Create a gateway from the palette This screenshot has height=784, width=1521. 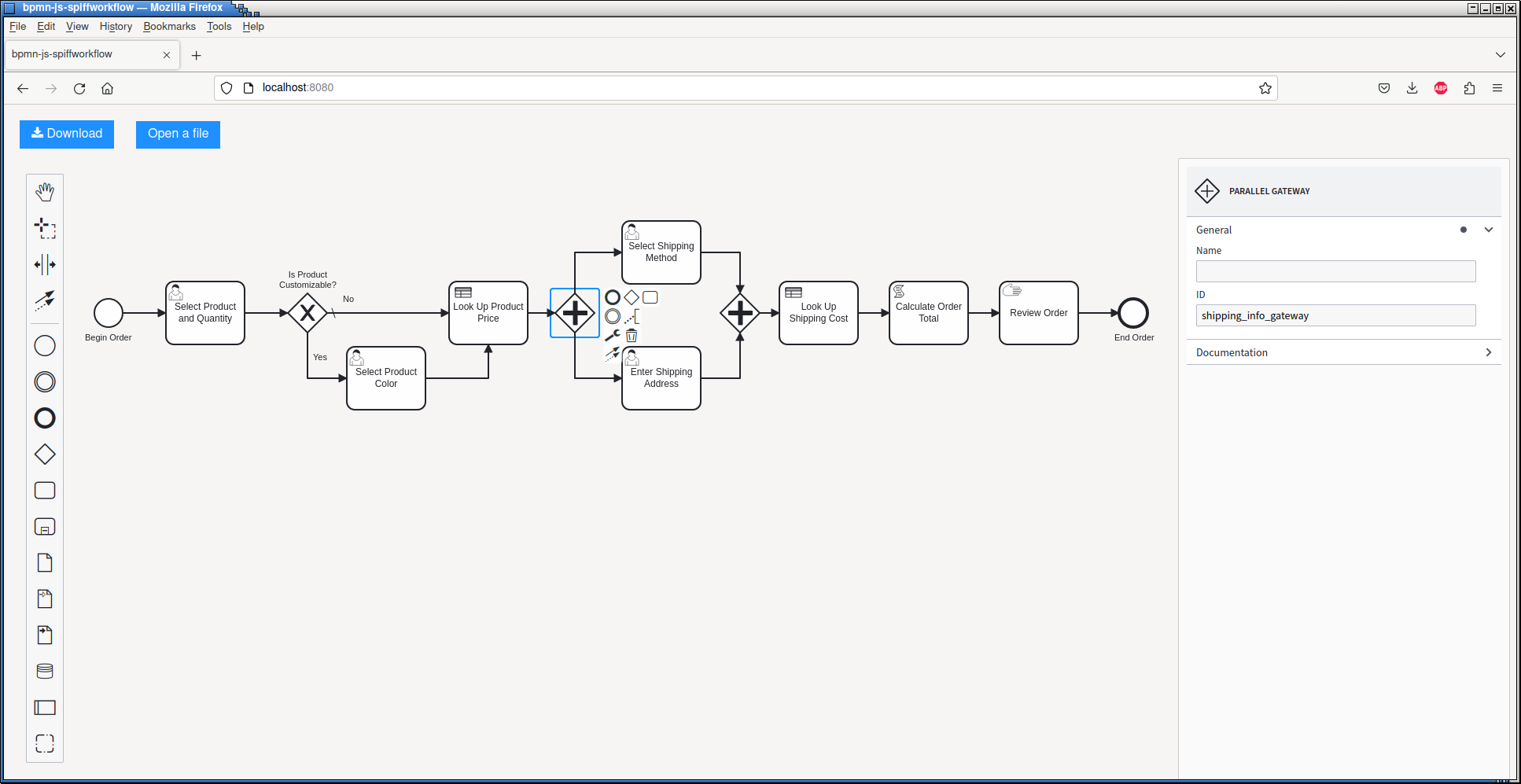pos(45,455)
